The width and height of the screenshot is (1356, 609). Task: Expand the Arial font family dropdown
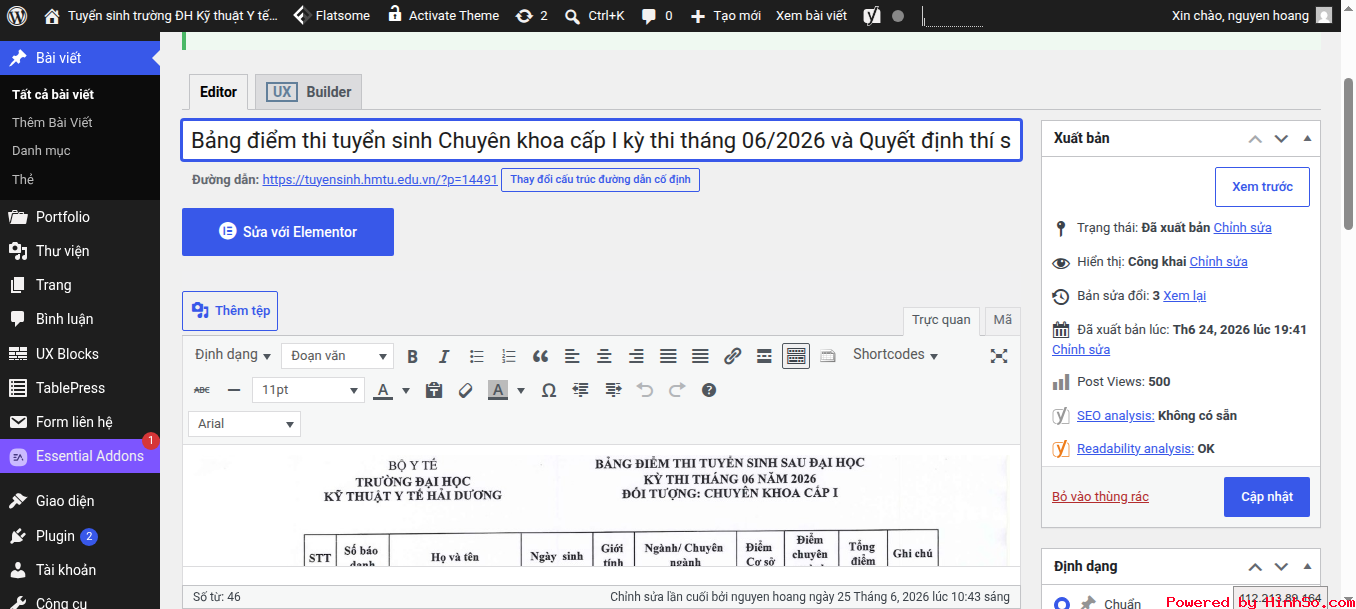point(244,424)
